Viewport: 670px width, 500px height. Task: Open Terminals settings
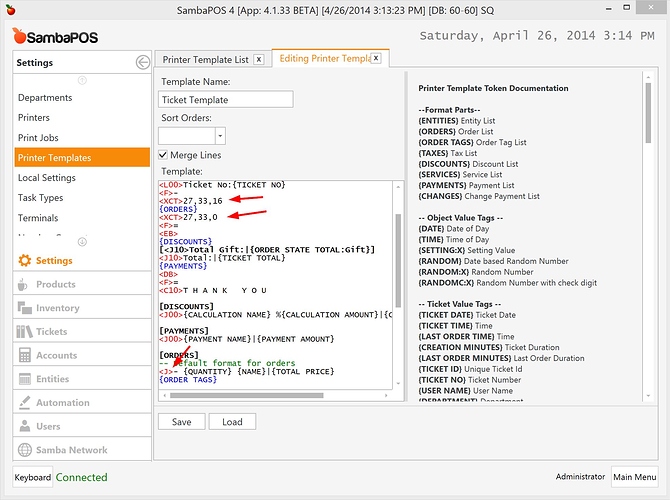82,218
